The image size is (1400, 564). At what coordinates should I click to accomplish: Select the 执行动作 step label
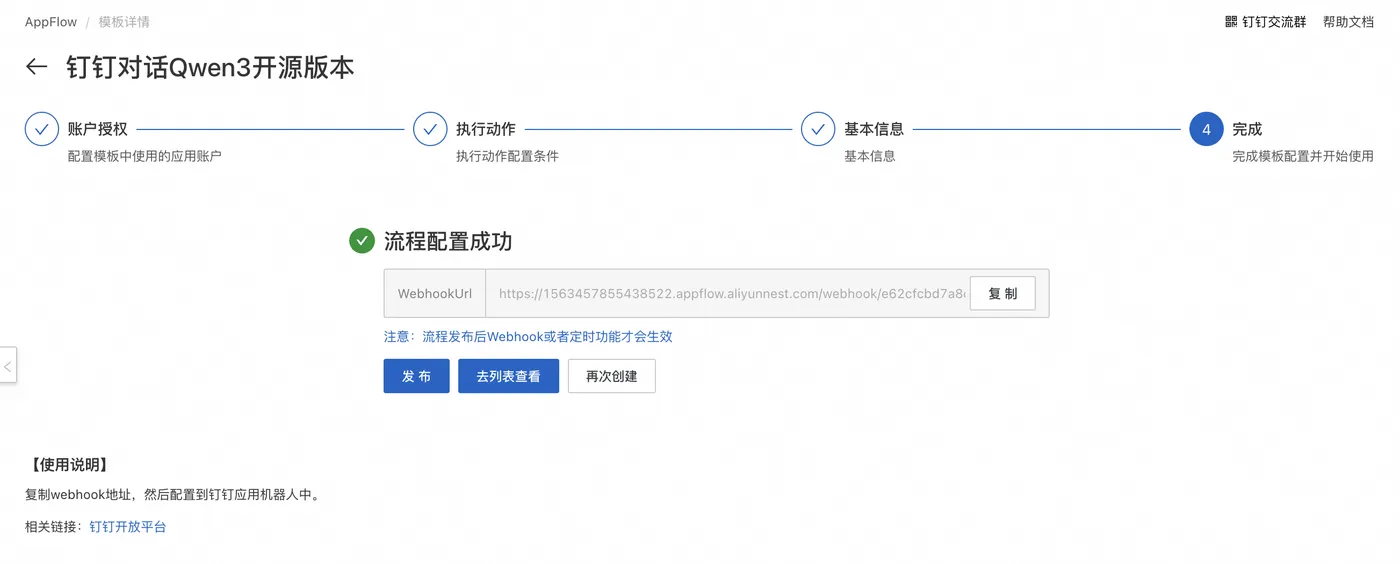[x=486, y=129]
